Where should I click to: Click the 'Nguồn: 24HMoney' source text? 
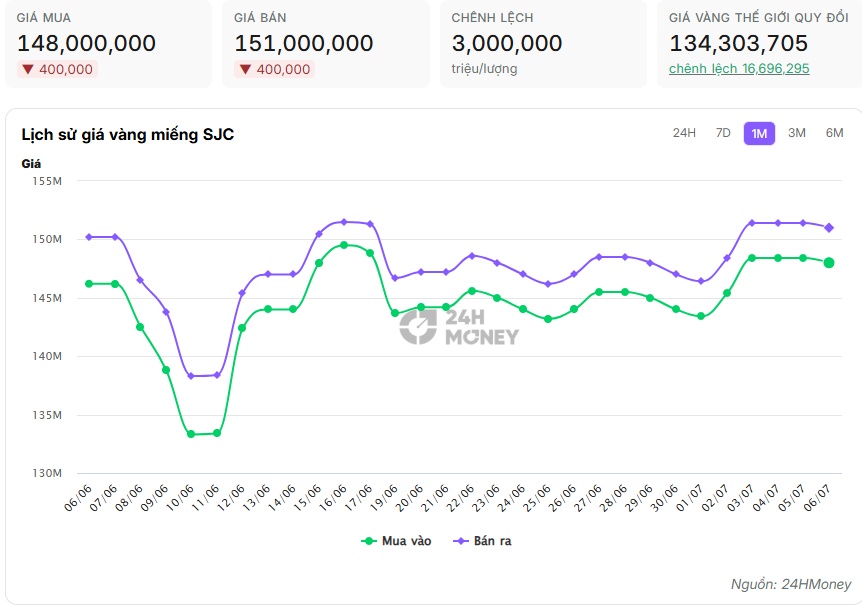point(791,584)
